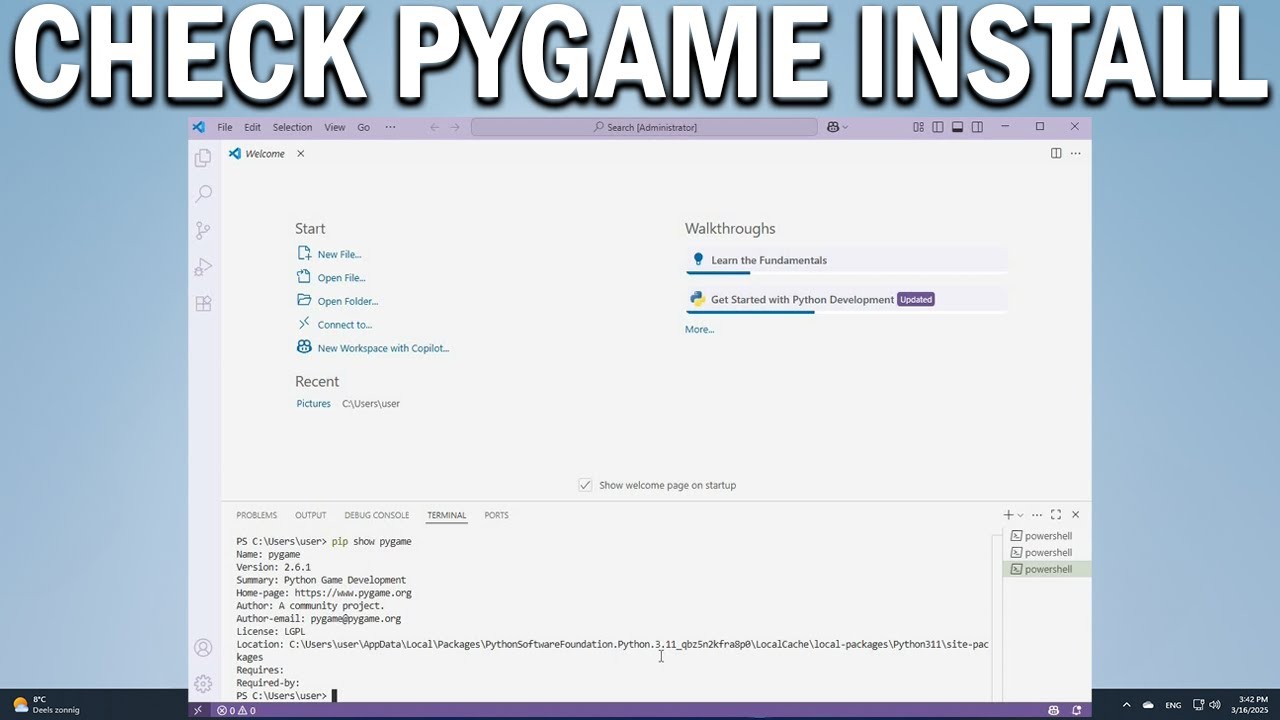Click the Search [Administrator] command box
This screenshot has height=720, width=1280.
[x=644, y=127]
